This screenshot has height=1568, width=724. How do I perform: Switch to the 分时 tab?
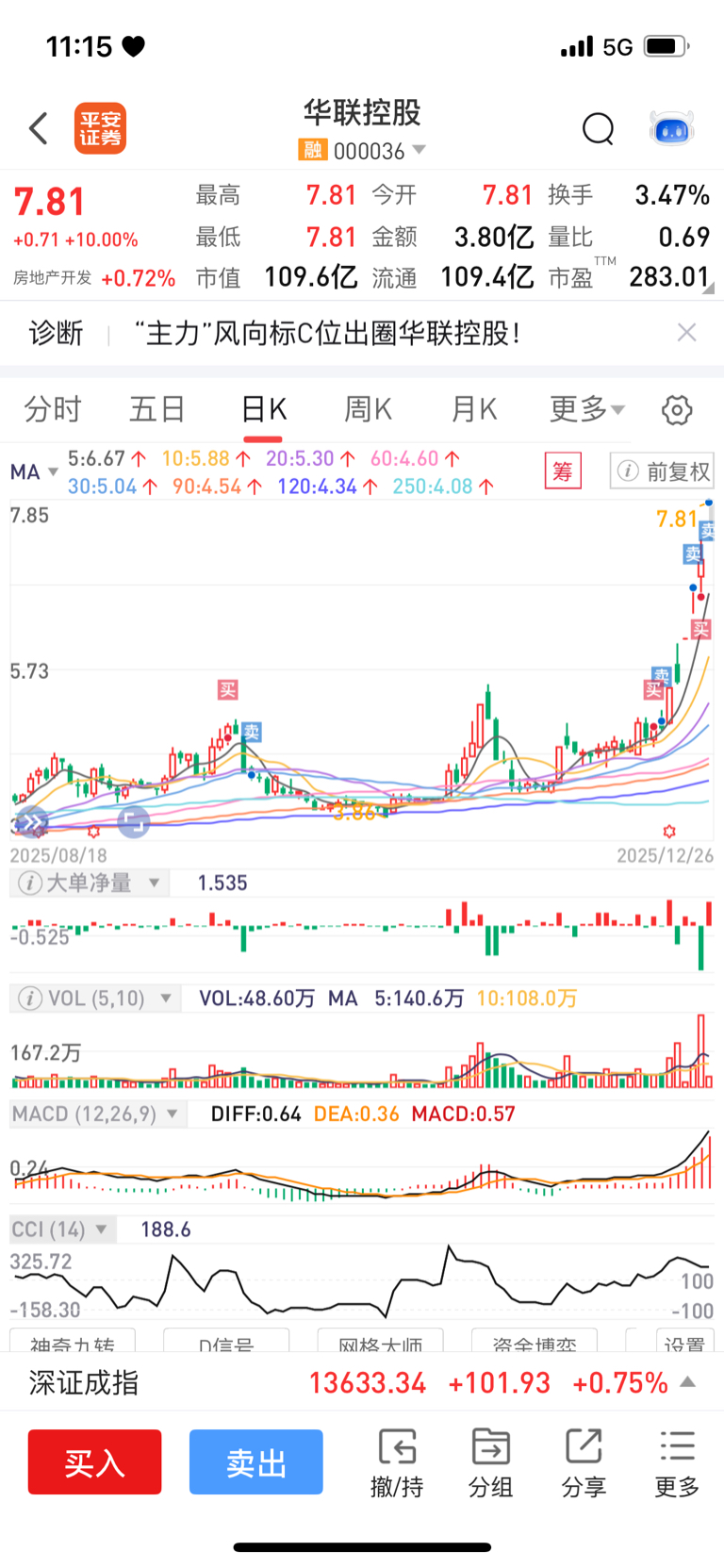coord(53,409)
